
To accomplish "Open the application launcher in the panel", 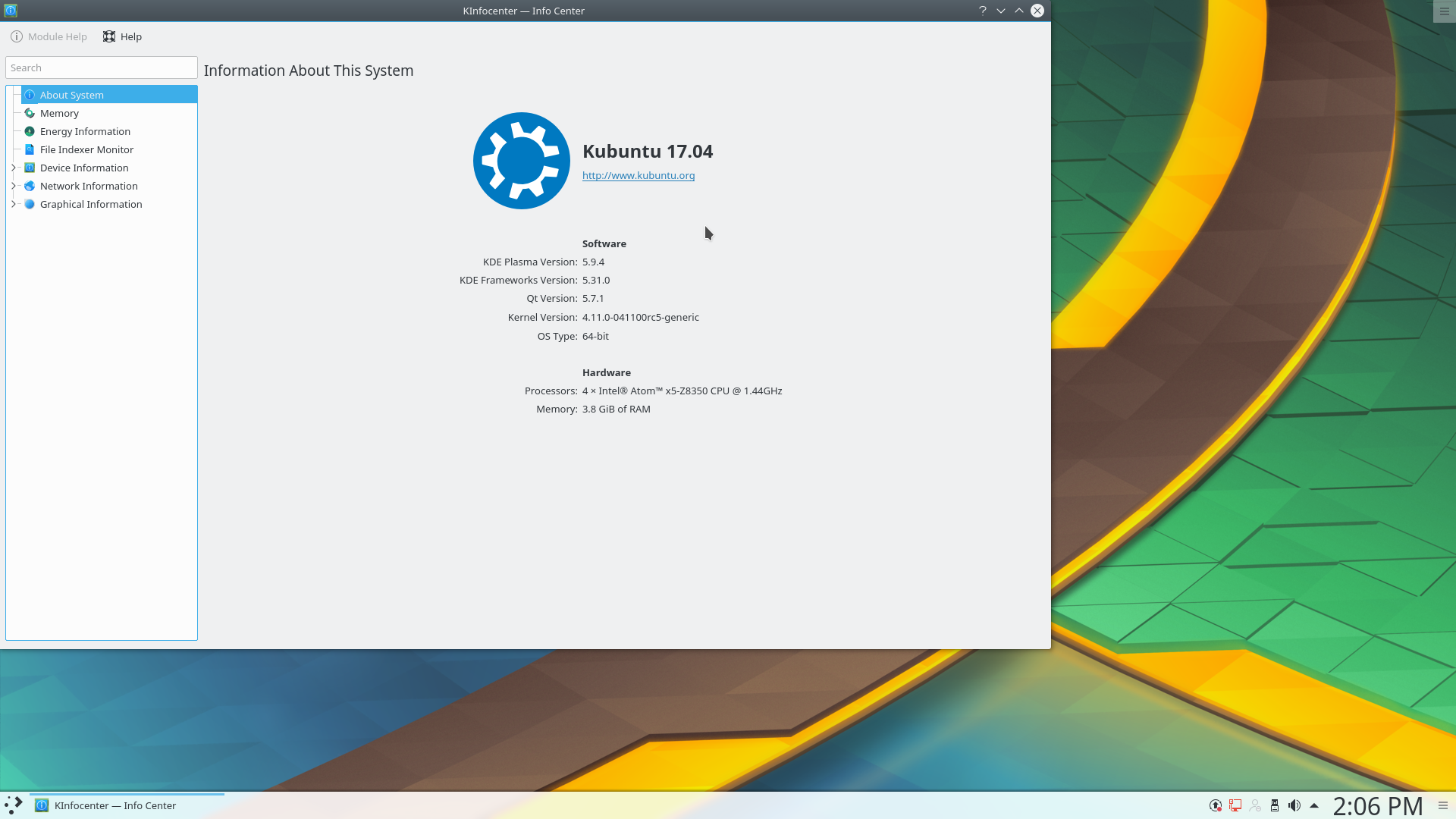I will tap(14, 805).
